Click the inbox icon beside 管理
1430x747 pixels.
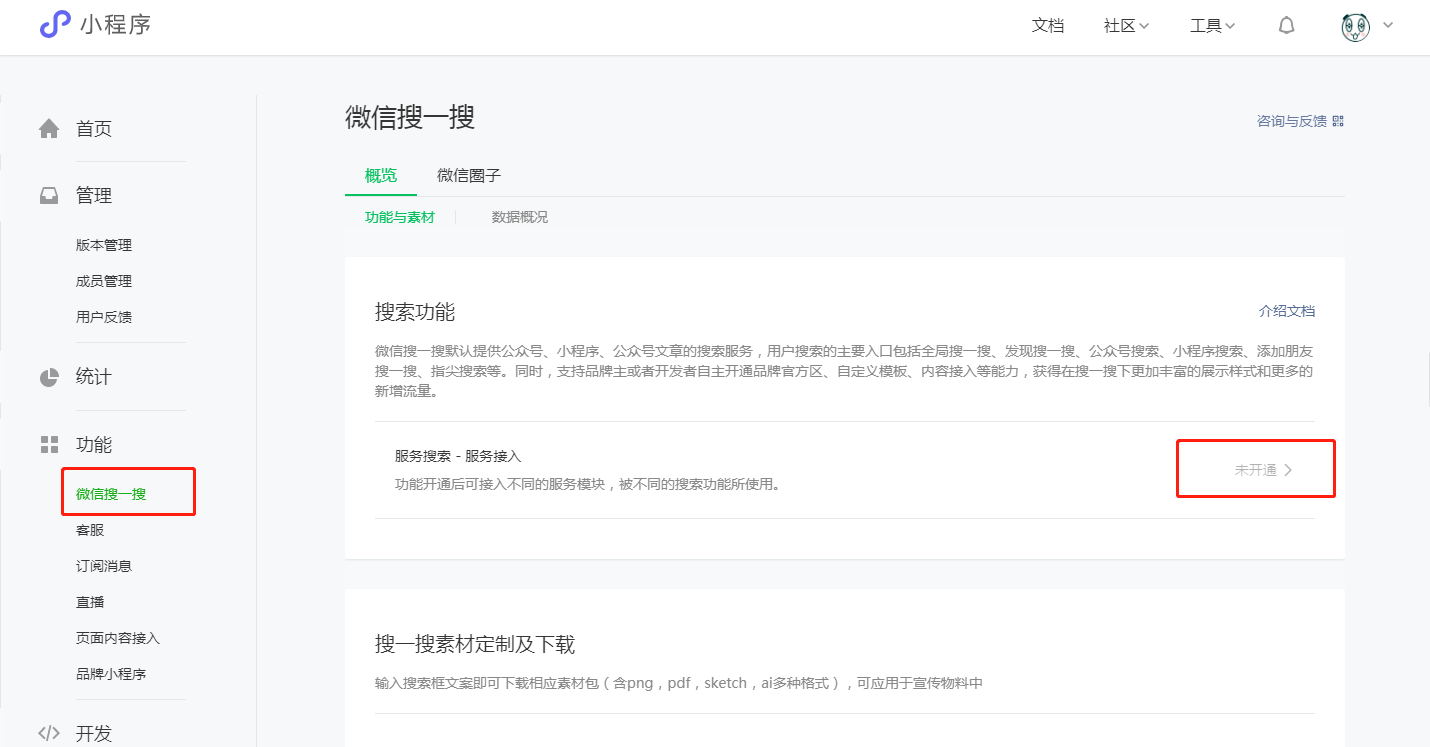(x=49, y=196)
